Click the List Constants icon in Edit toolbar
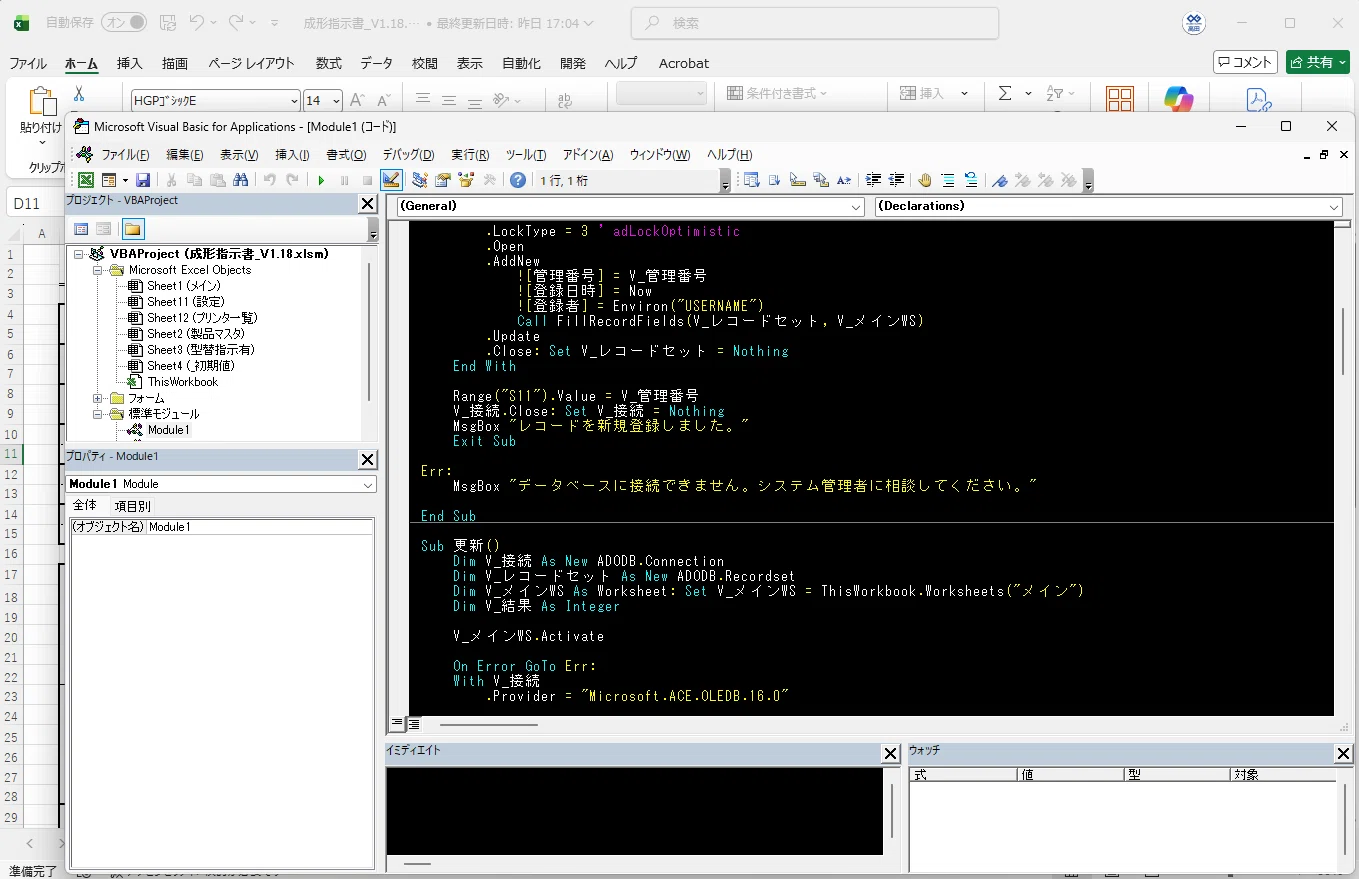The height and width of the screenshot is (879, 1359). [x=775, y=180]
